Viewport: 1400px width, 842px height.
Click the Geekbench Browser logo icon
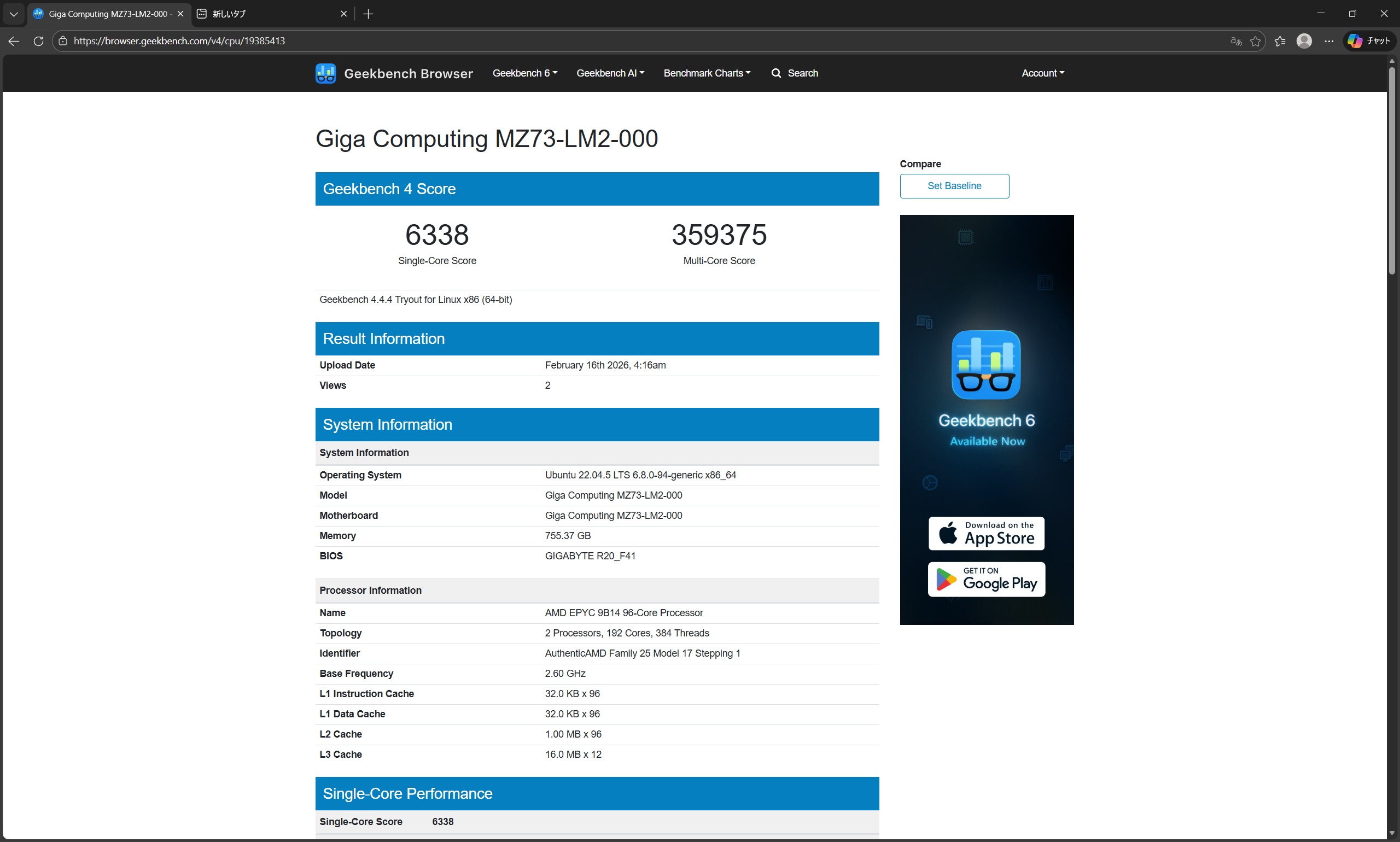tap(325, 73)
